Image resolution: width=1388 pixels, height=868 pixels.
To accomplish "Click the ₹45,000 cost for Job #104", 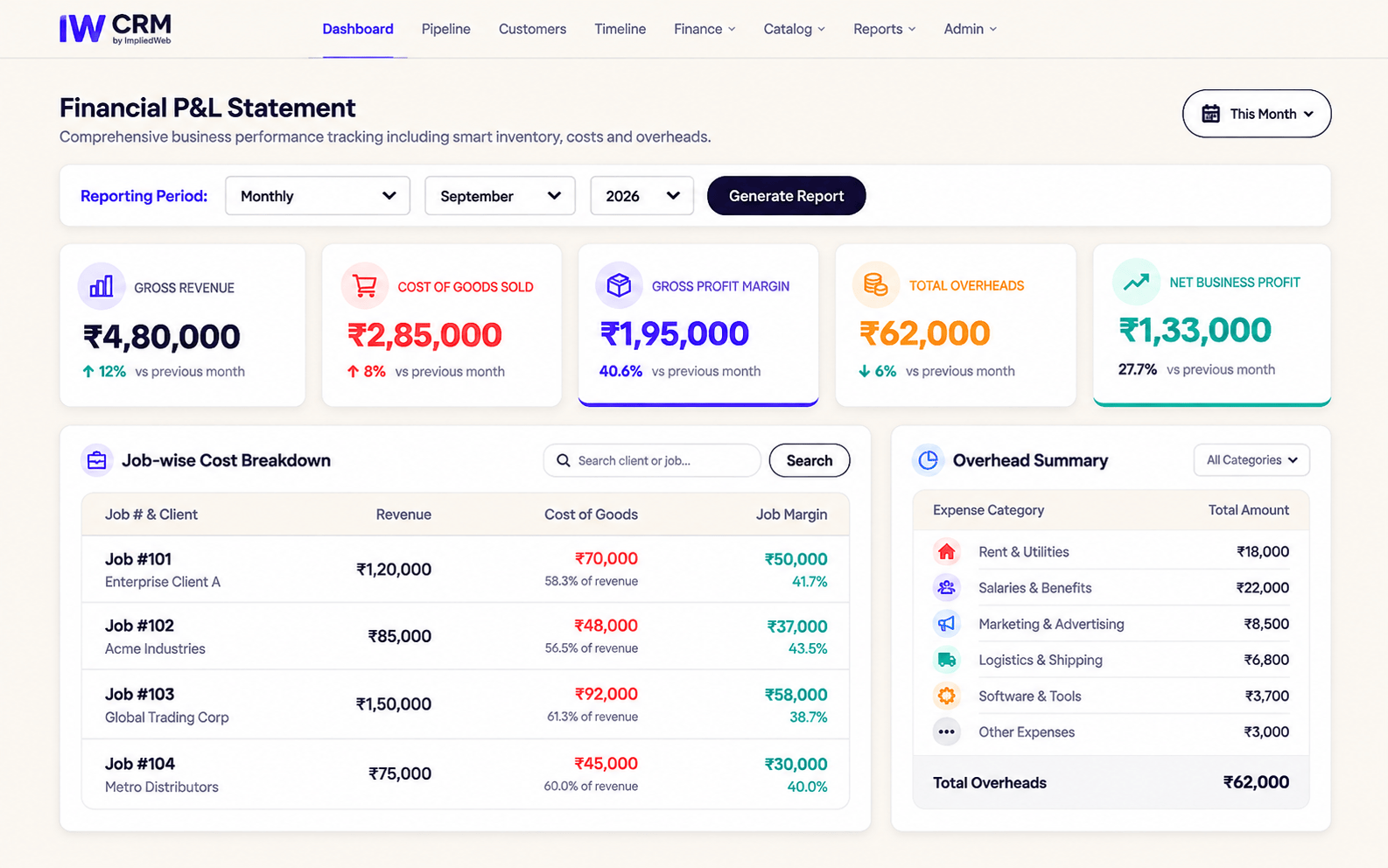I will [606, 764].
